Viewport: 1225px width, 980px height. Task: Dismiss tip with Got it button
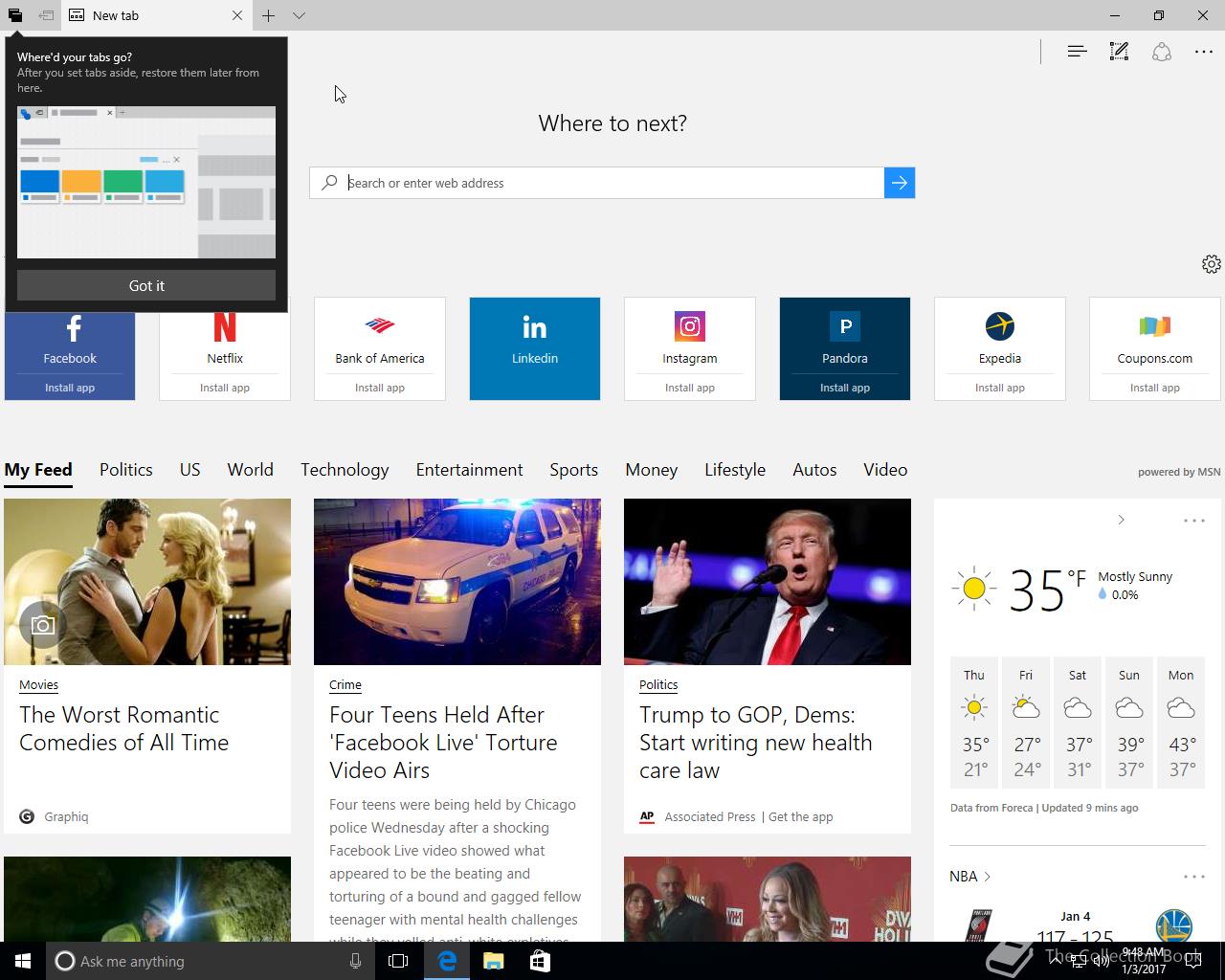point(146,285)
